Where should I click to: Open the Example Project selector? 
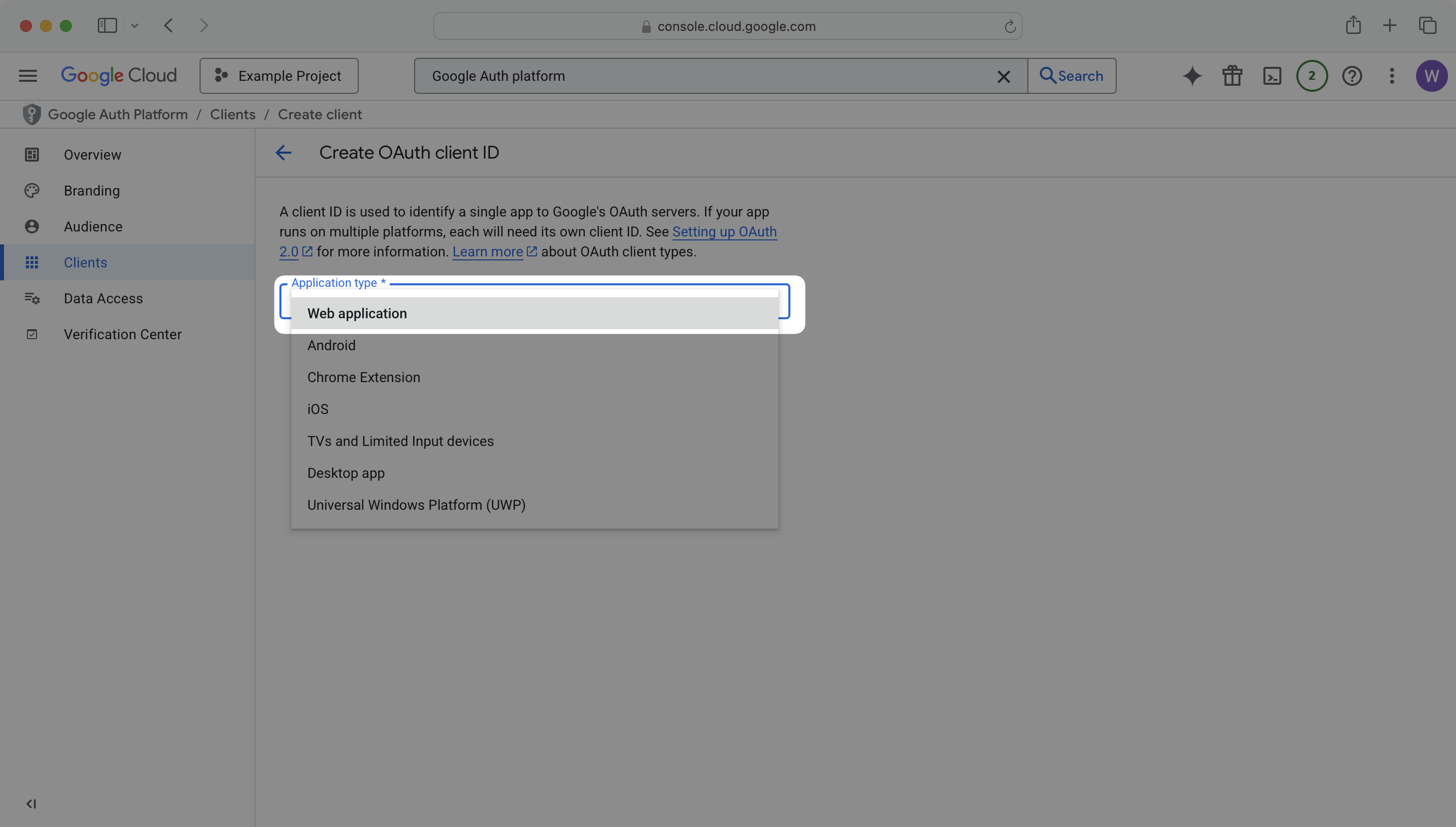point(278,75)
